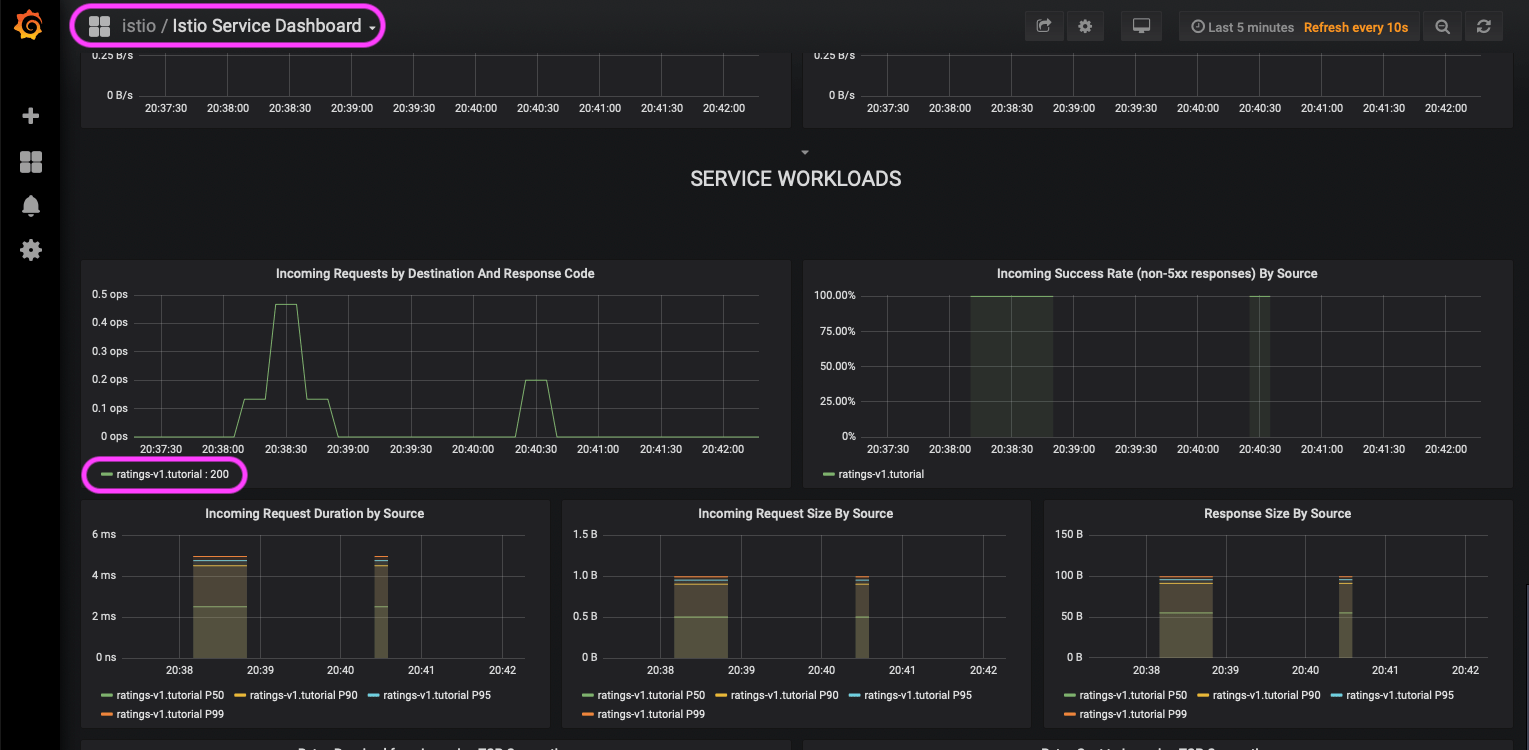Open Response Size By Source panel title menu
The width and height of the screenshot is (1529, 750).
[1277, 513]
